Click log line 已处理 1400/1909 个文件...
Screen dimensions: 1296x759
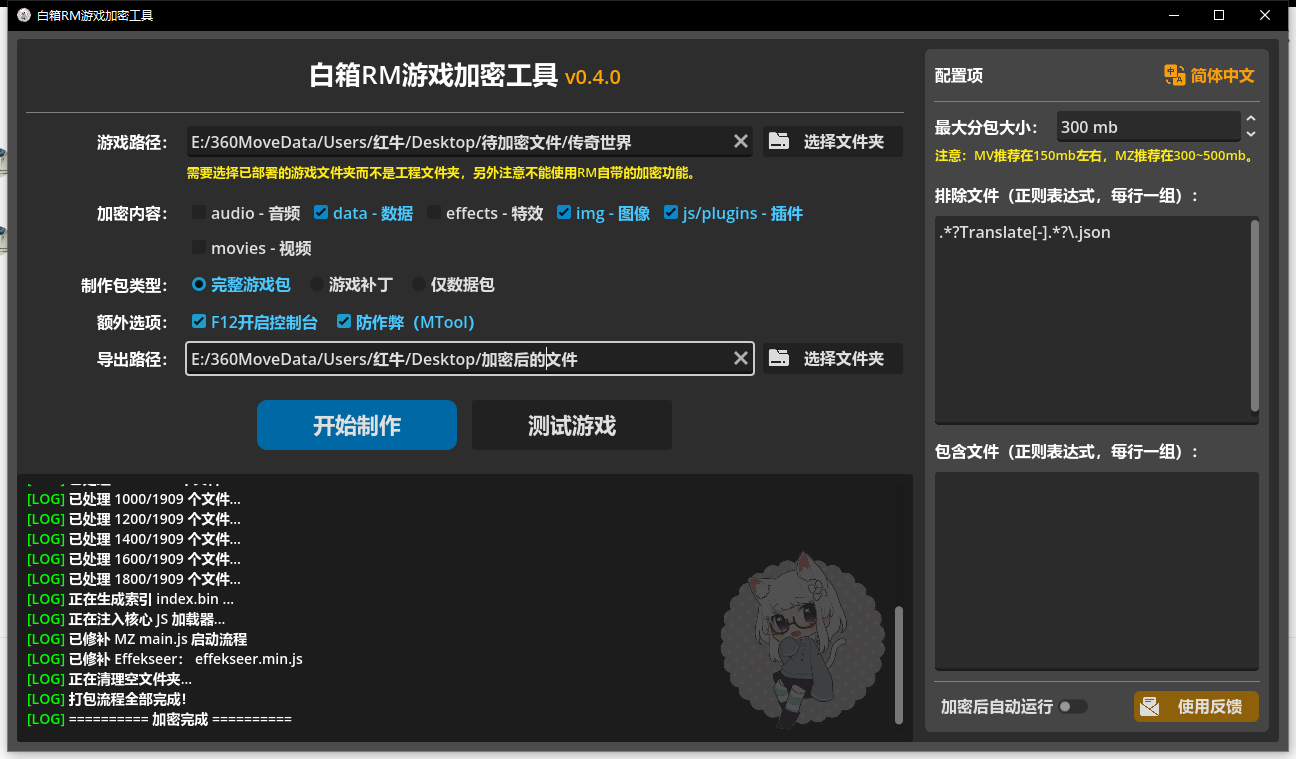coord(133,539)
